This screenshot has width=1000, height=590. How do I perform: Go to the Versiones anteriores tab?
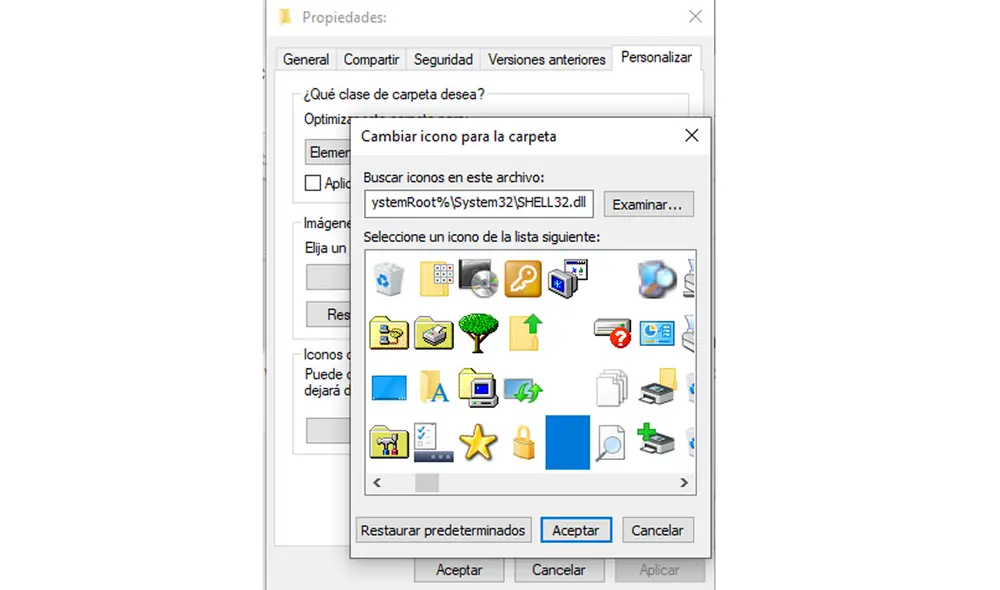[546, 59]
